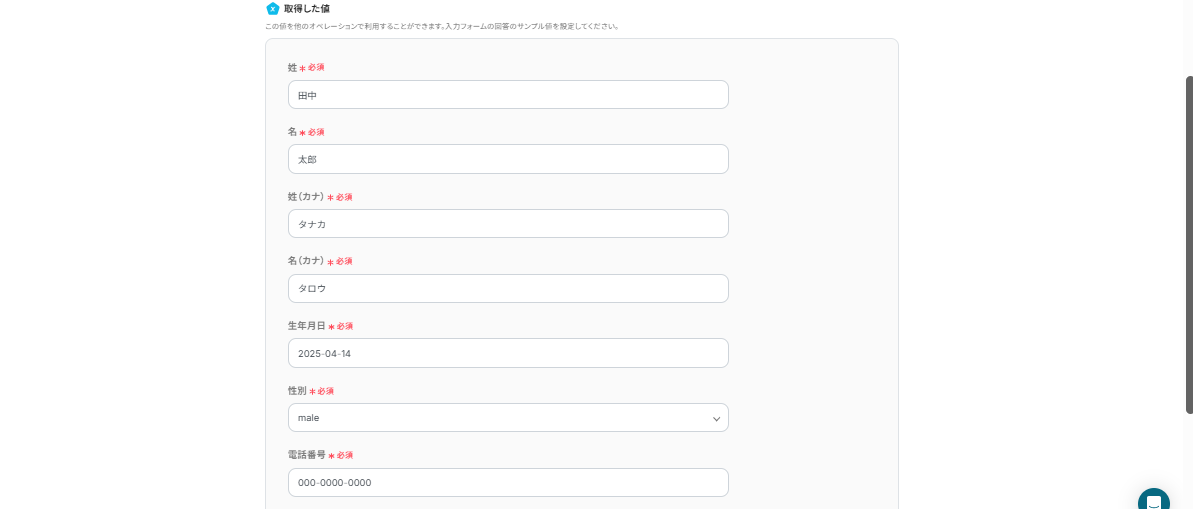Click the 名 field containing 太郎
This screenshot has height=509, width=1193.
click(508, 159)
